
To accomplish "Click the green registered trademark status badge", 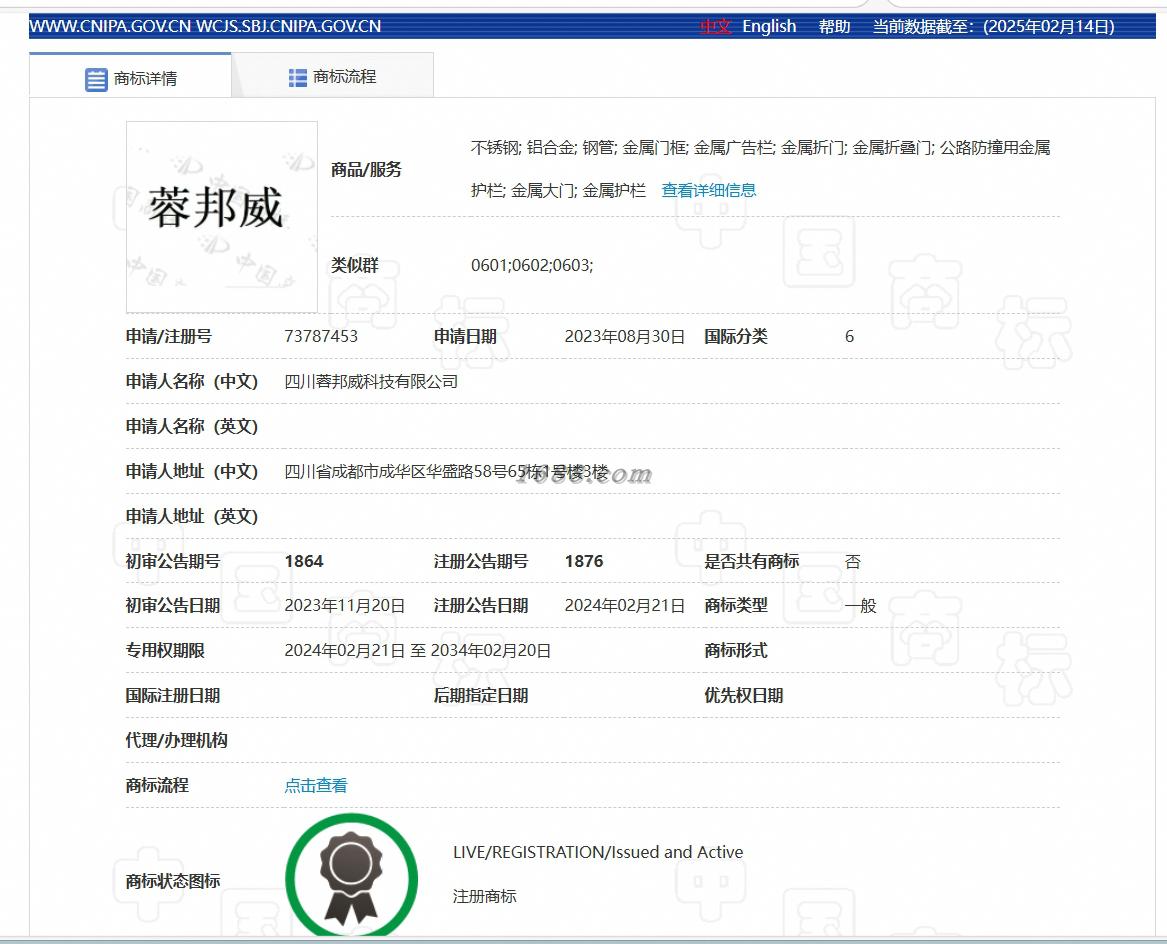I will [351, 876].
